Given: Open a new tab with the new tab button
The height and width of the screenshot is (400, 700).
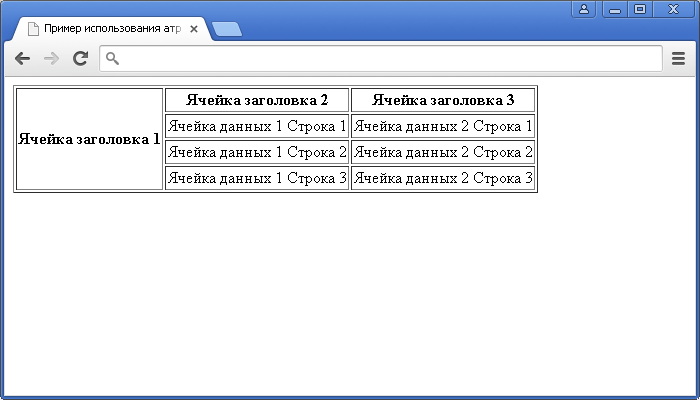Looking at the screenshot, I should point(227,29).
